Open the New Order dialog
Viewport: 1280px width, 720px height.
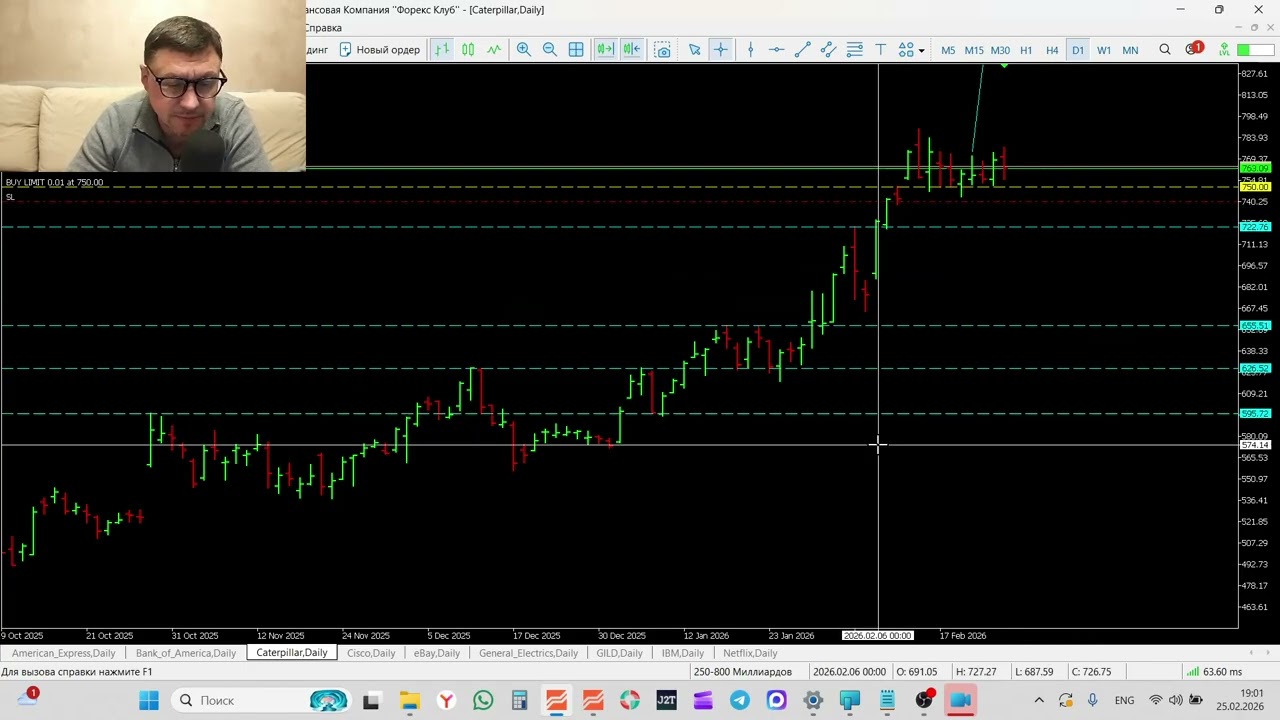coord(379,50)
